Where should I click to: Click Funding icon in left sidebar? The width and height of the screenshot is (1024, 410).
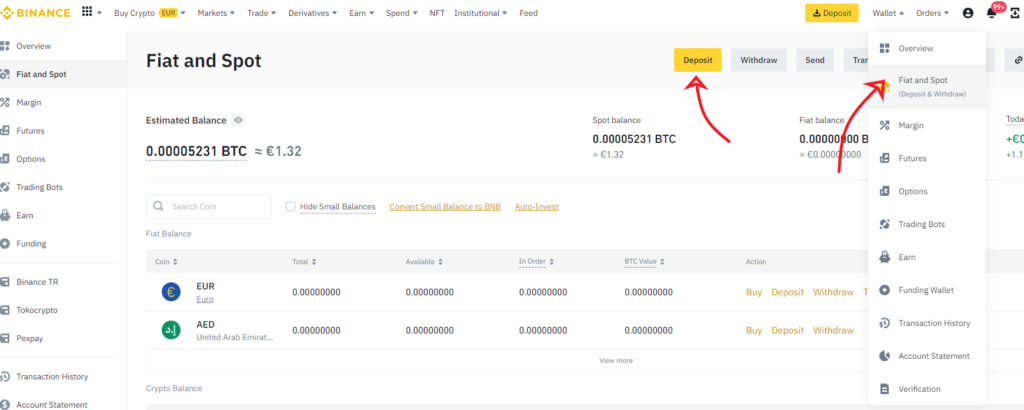[x=5, y=244]
